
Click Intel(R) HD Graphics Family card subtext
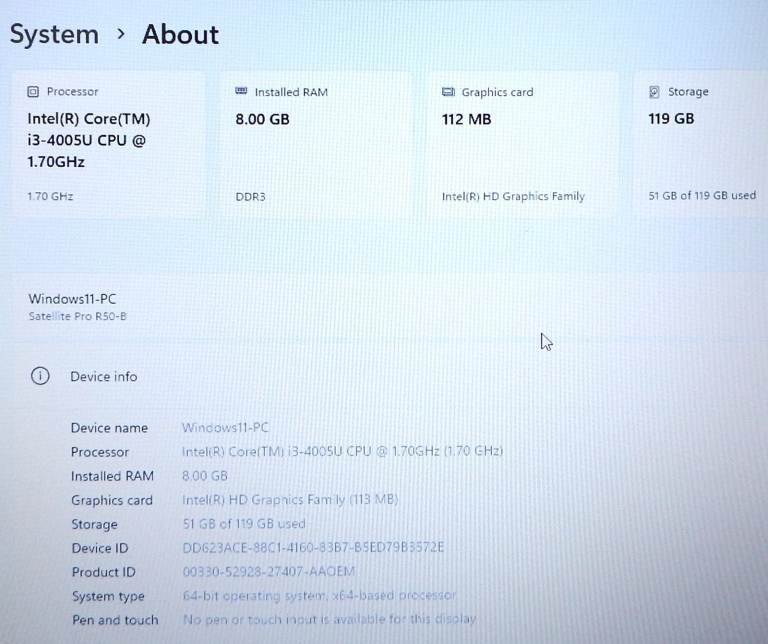[x=513, y=196]
